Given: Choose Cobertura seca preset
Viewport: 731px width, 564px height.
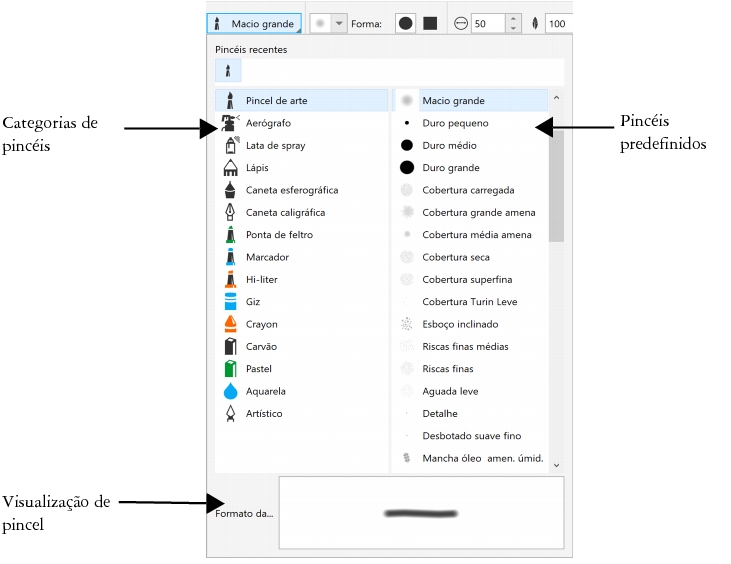Looking at the screenshot, I should (x=456, y=257).
